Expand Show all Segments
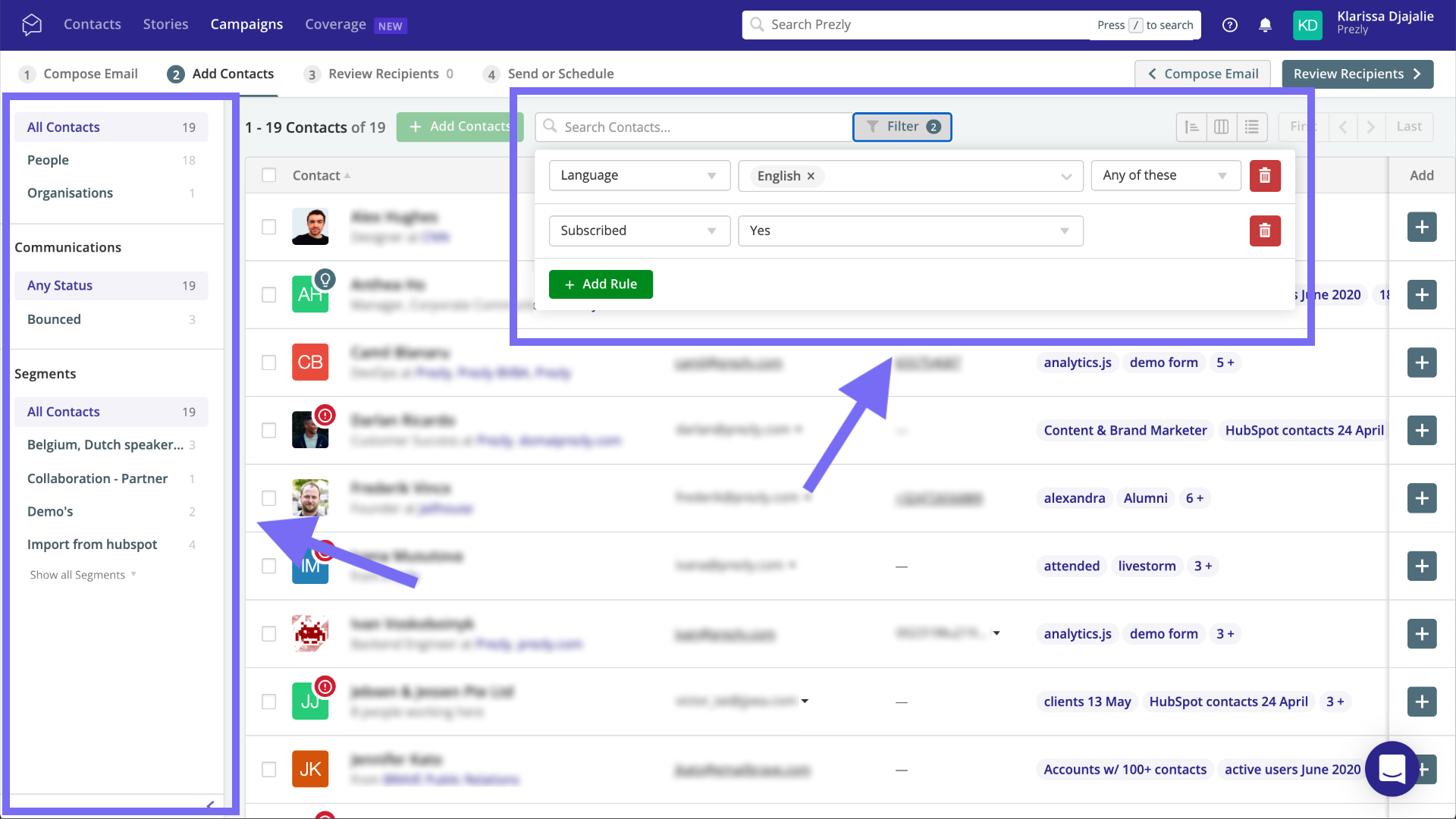Screen dimensions: 1456x819 tap(83, 575)
